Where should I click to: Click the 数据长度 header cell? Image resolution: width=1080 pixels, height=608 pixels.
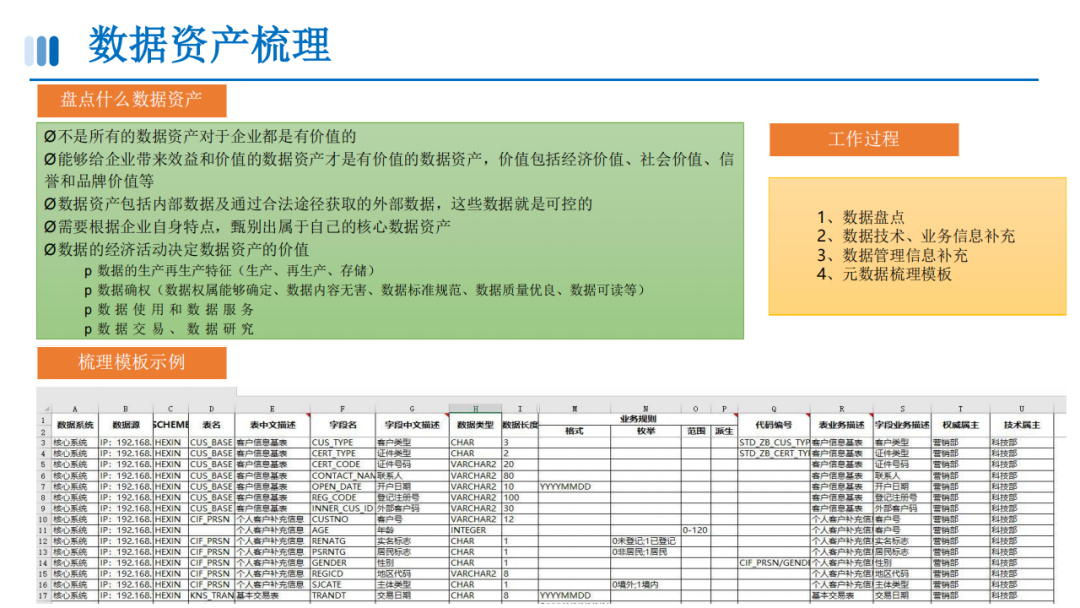[520, 425]
